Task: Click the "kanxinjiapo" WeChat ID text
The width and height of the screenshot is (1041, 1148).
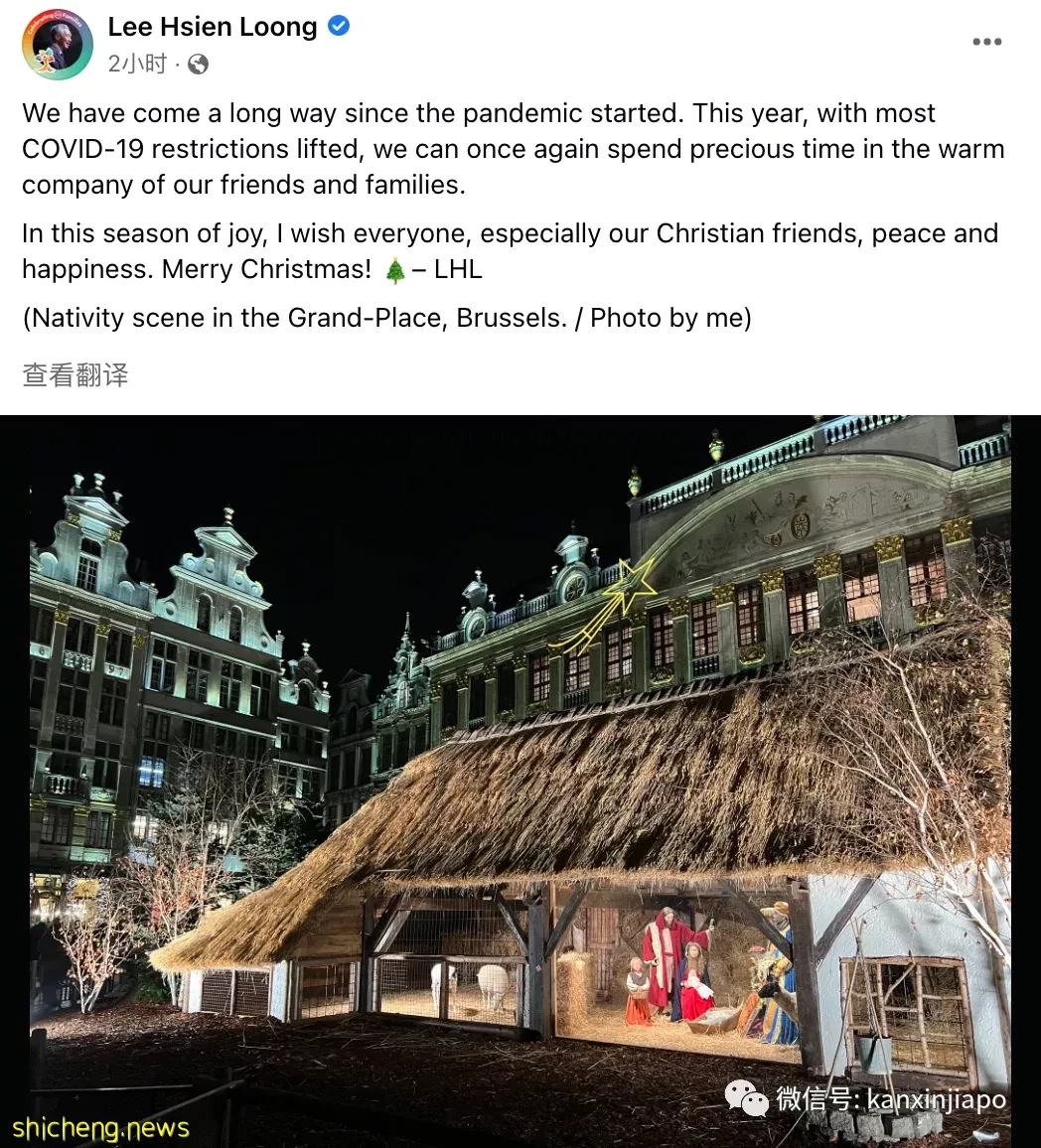Action: point(937,1099)
